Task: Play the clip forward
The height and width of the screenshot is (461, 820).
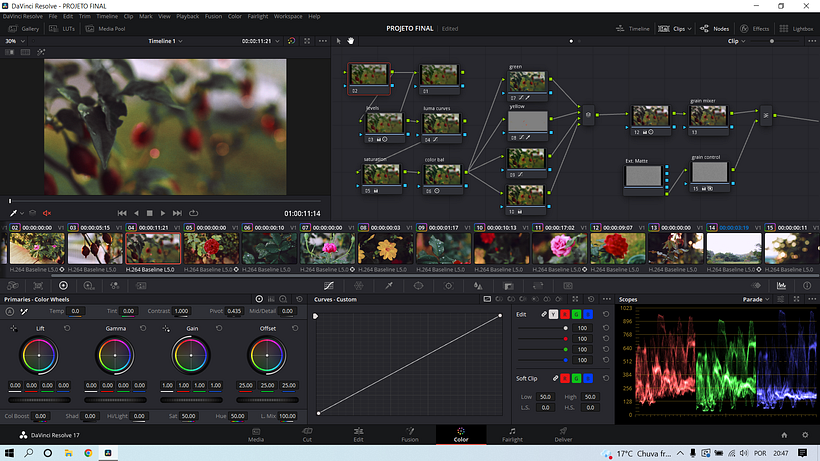Action: pos(163,213)
